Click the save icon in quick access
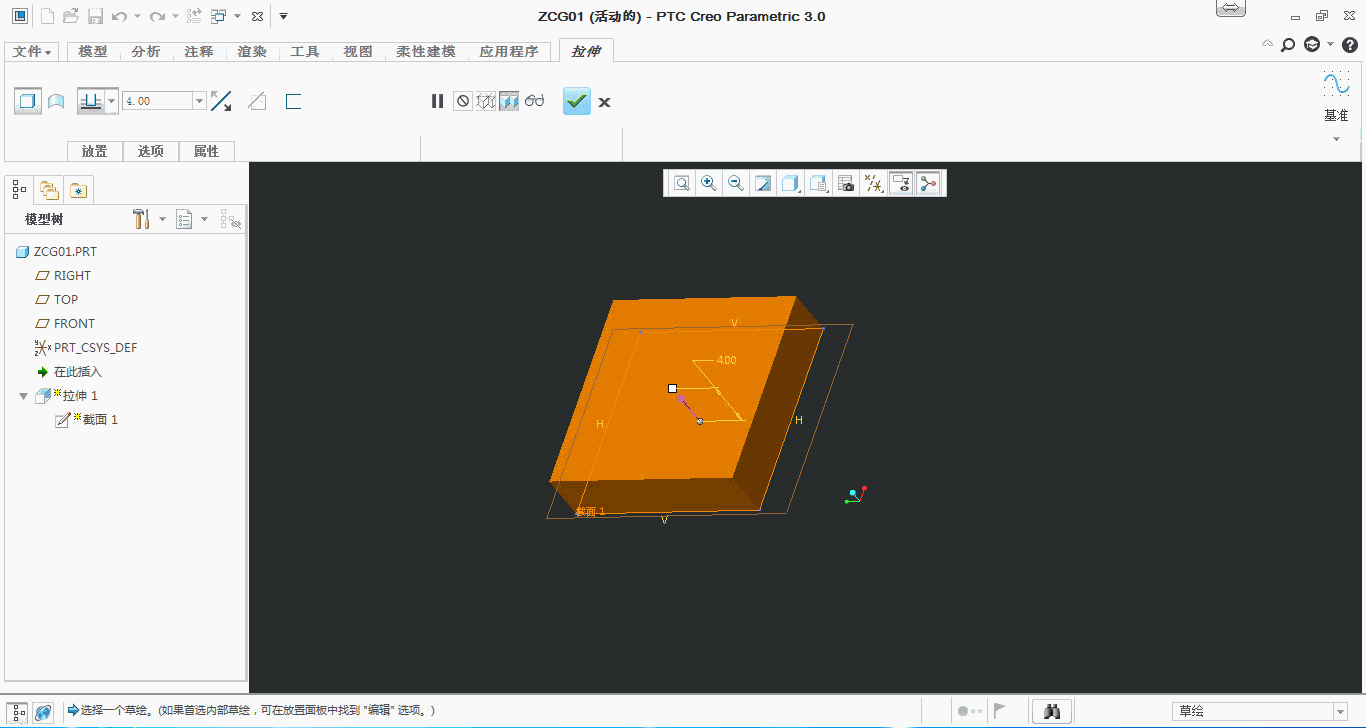 95,16
